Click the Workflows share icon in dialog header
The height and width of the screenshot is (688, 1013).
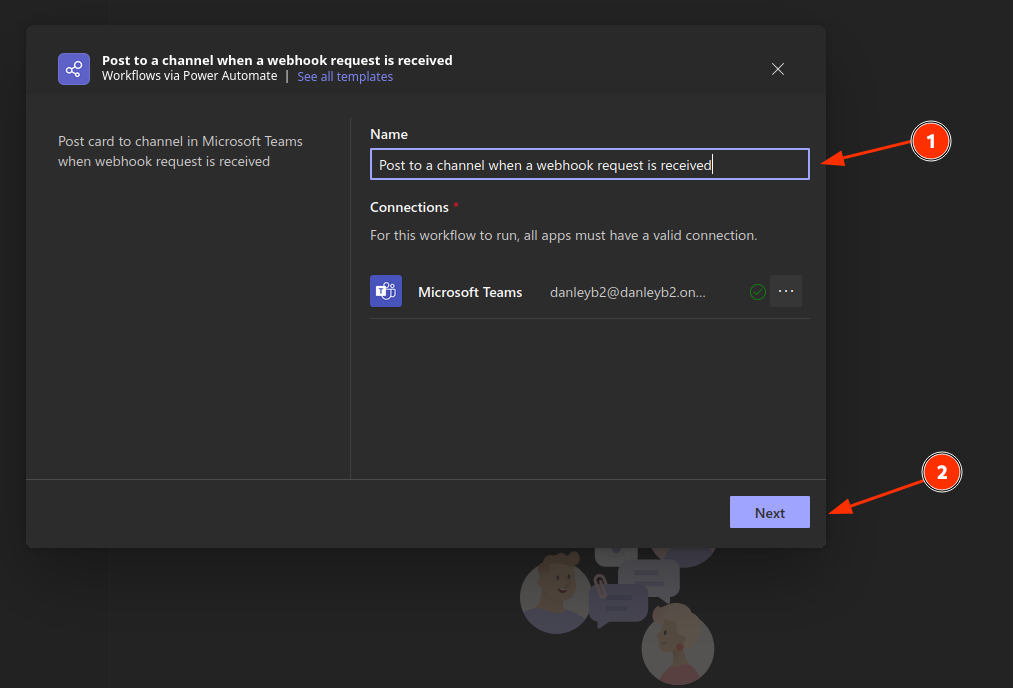pos(74,69)
